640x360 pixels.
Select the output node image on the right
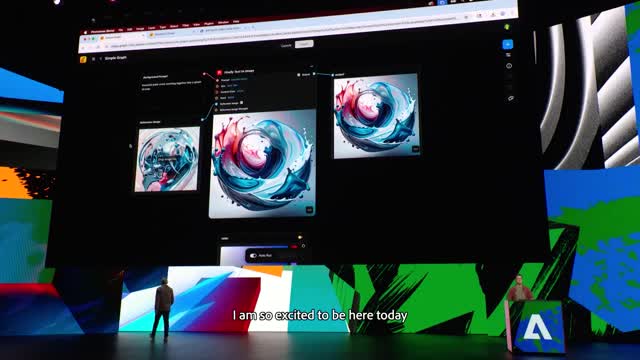(376, 116)
